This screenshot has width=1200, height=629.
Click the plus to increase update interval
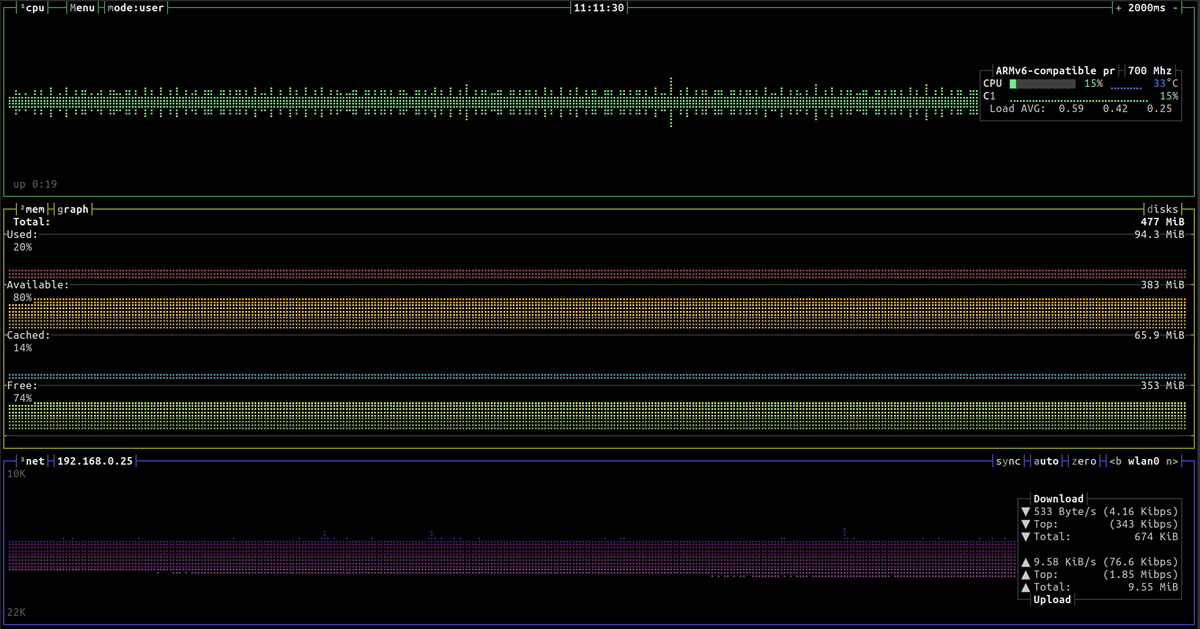point(1118,8)
